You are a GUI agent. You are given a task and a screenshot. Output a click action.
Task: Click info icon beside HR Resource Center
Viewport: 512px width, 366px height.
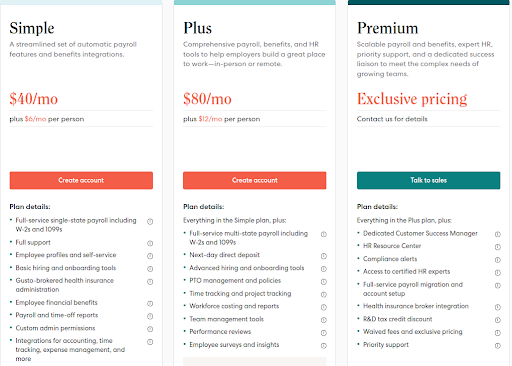pos(498,247)
